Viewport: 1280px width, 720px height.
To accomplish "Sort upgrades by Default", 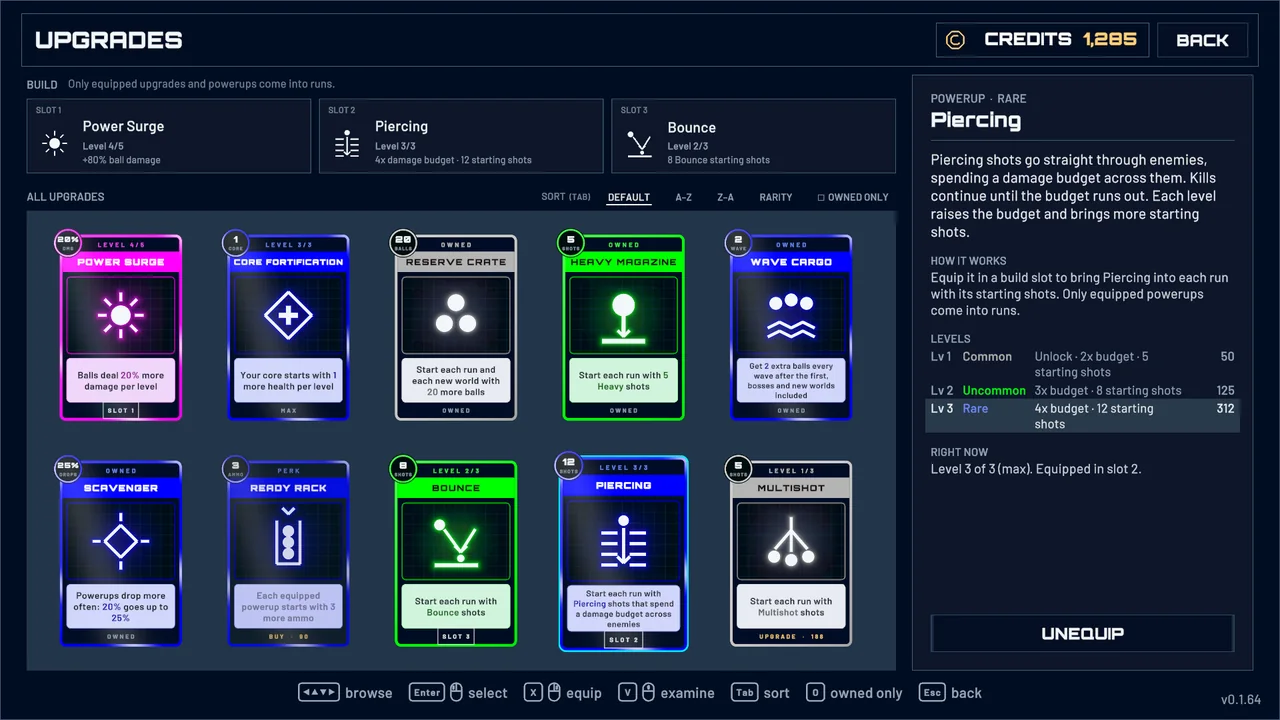I will [x=629, y=197].
